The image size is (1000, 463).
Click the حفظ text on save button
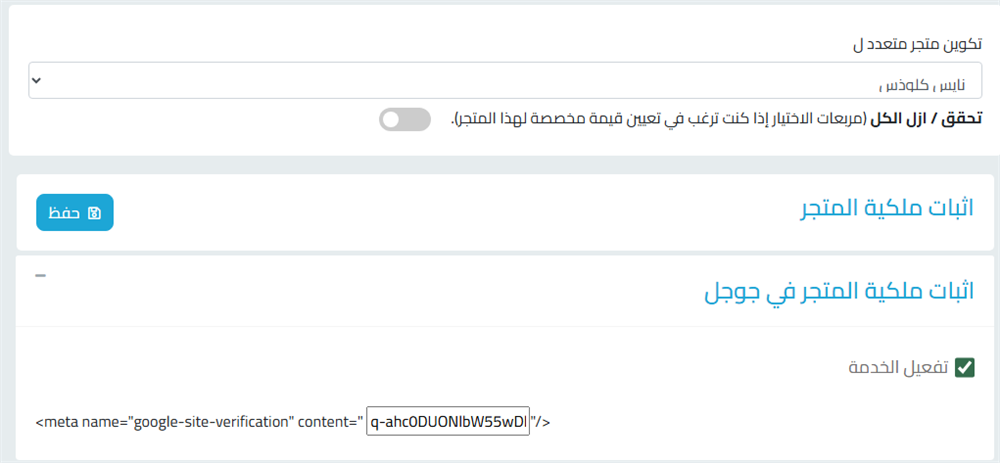click(x=67, y=213)
